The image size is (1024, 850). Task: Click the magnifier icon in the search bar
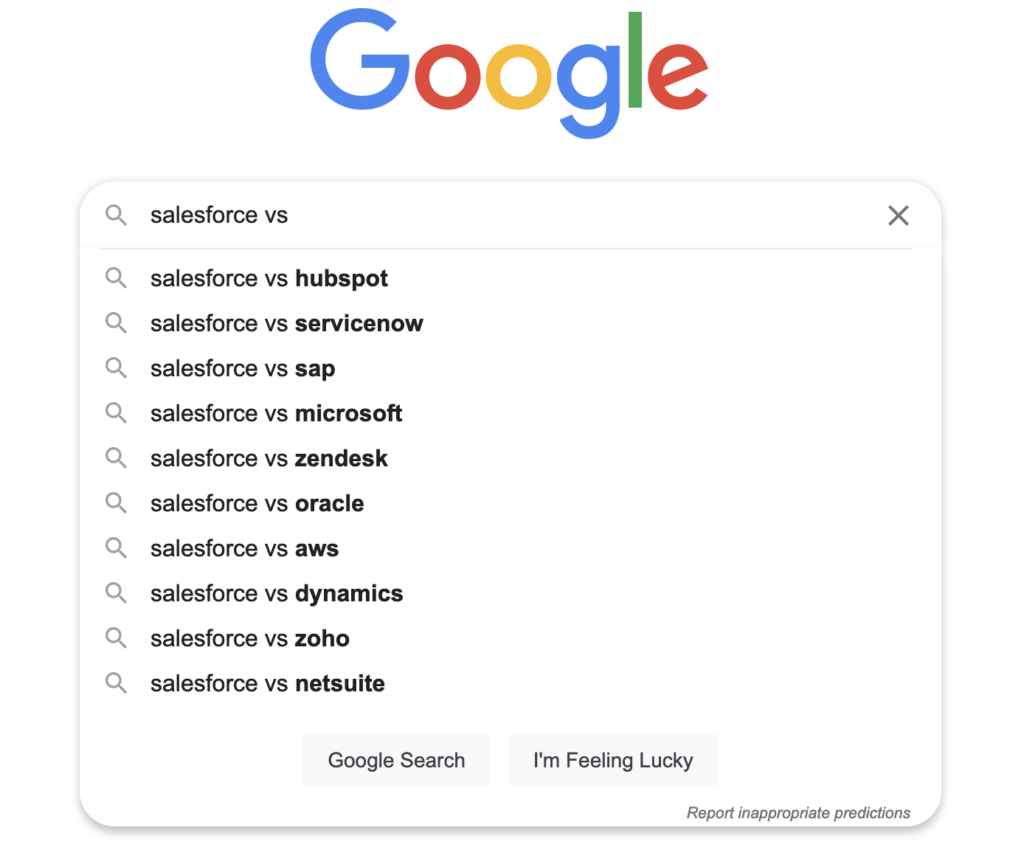point(116,215)
